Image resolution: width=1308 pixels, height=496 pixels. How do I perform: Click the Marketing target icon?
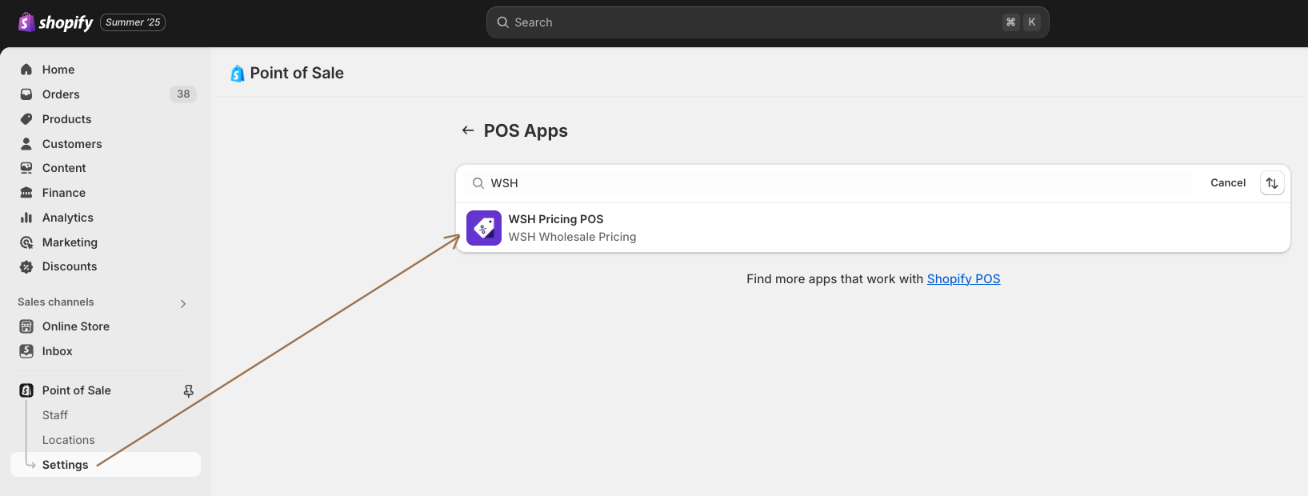(27, 243)
